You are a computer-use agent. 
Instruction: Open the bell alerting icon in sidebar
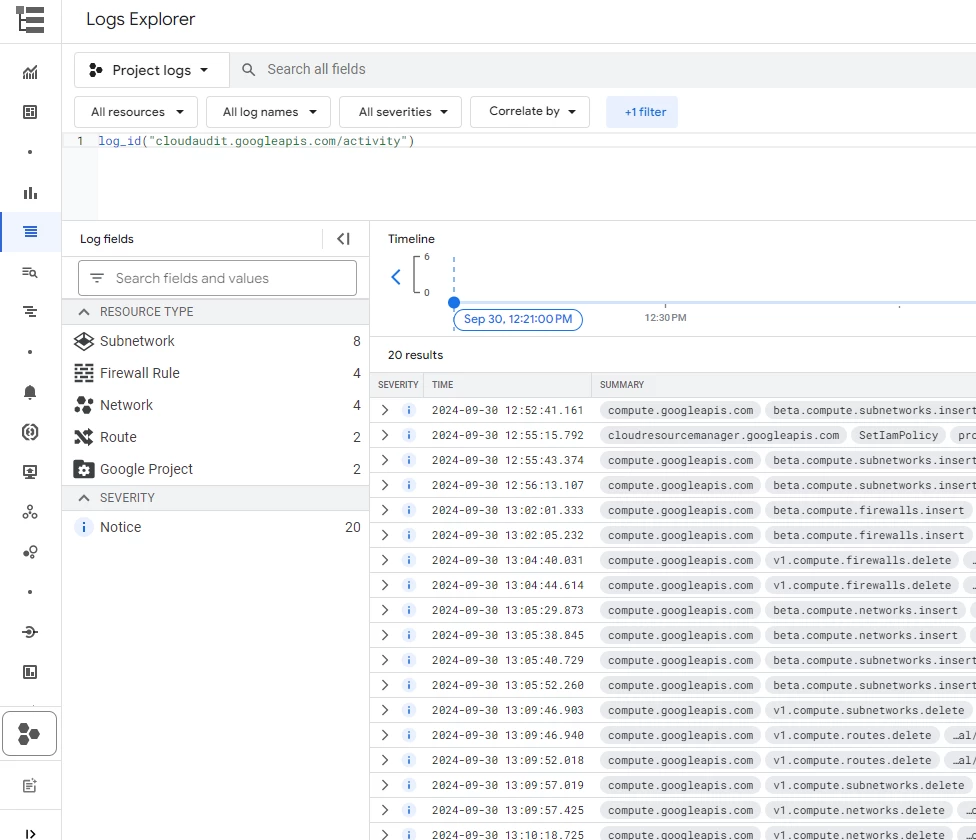click(x=30, y=392)
